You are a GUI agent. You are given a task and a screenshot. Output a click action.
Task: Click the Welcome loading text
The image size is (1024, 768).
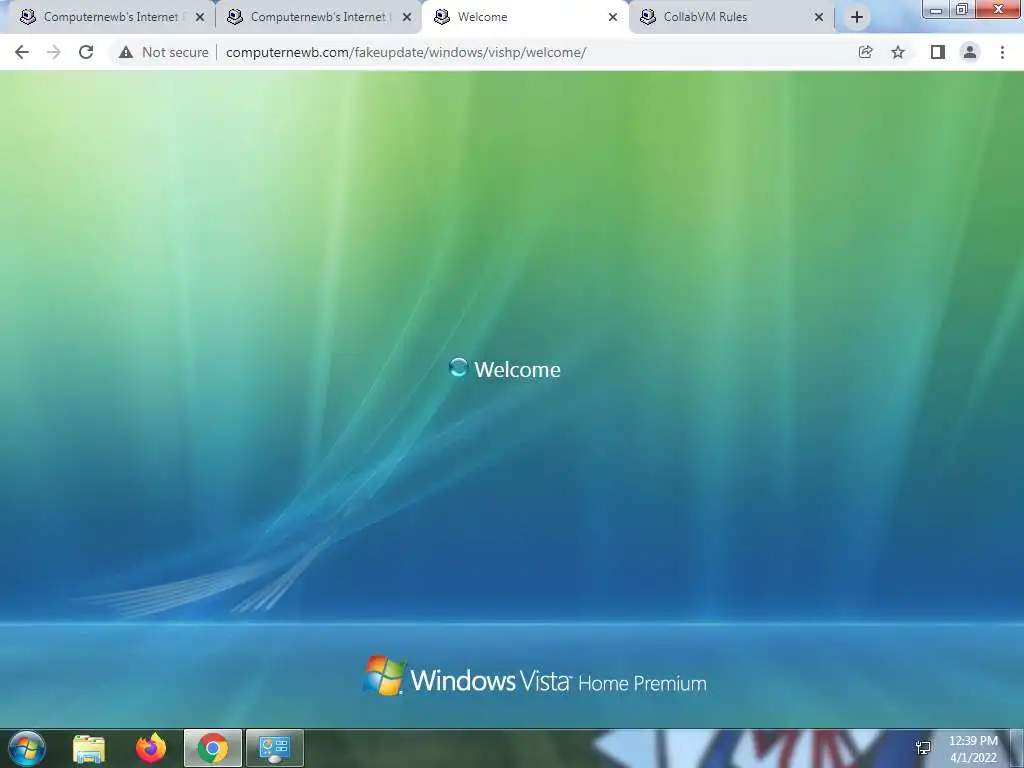(517, 370)
